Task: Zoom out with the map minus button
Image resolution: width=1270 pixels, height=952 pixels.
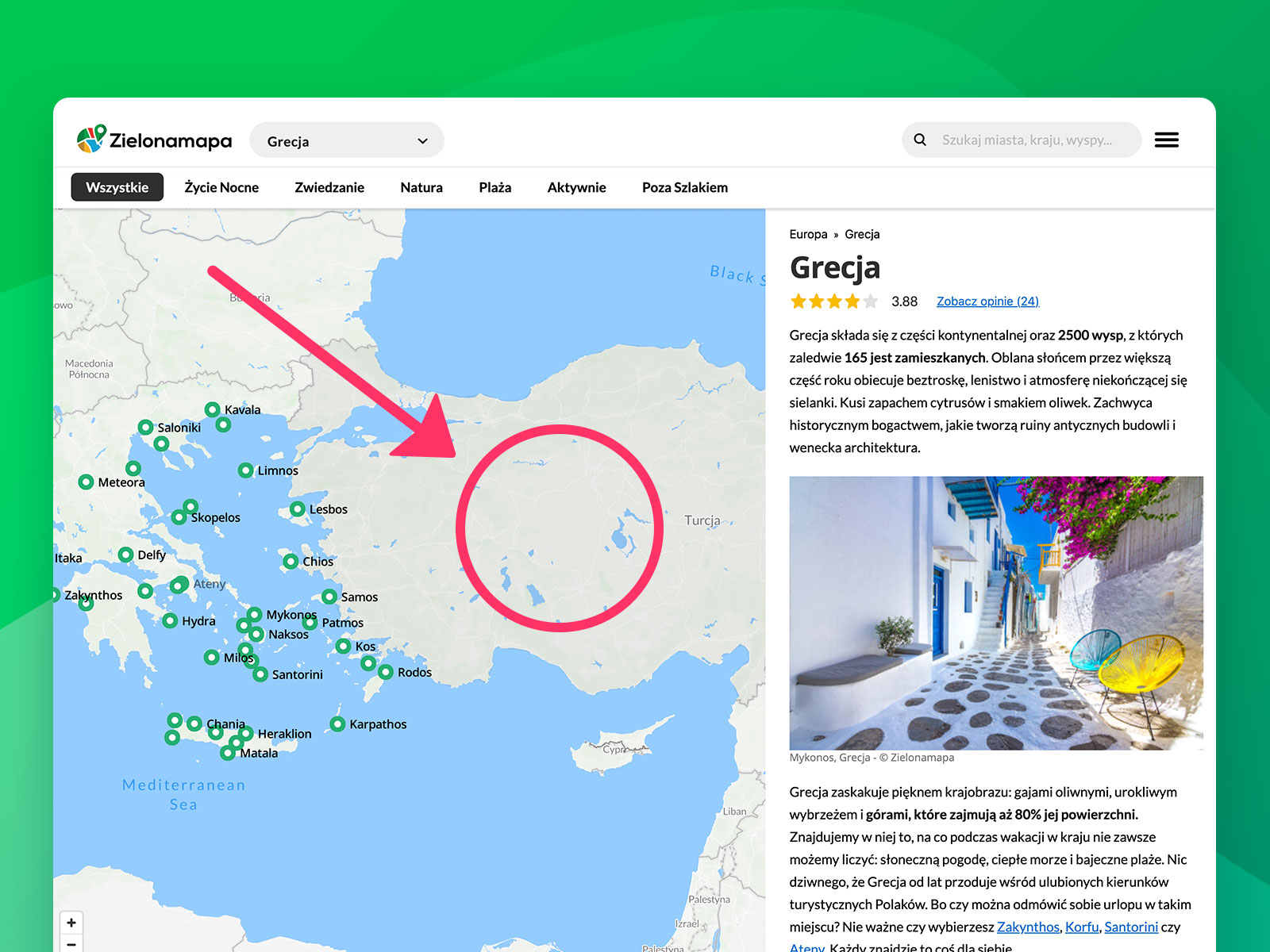Action: [x=71, y=943]
